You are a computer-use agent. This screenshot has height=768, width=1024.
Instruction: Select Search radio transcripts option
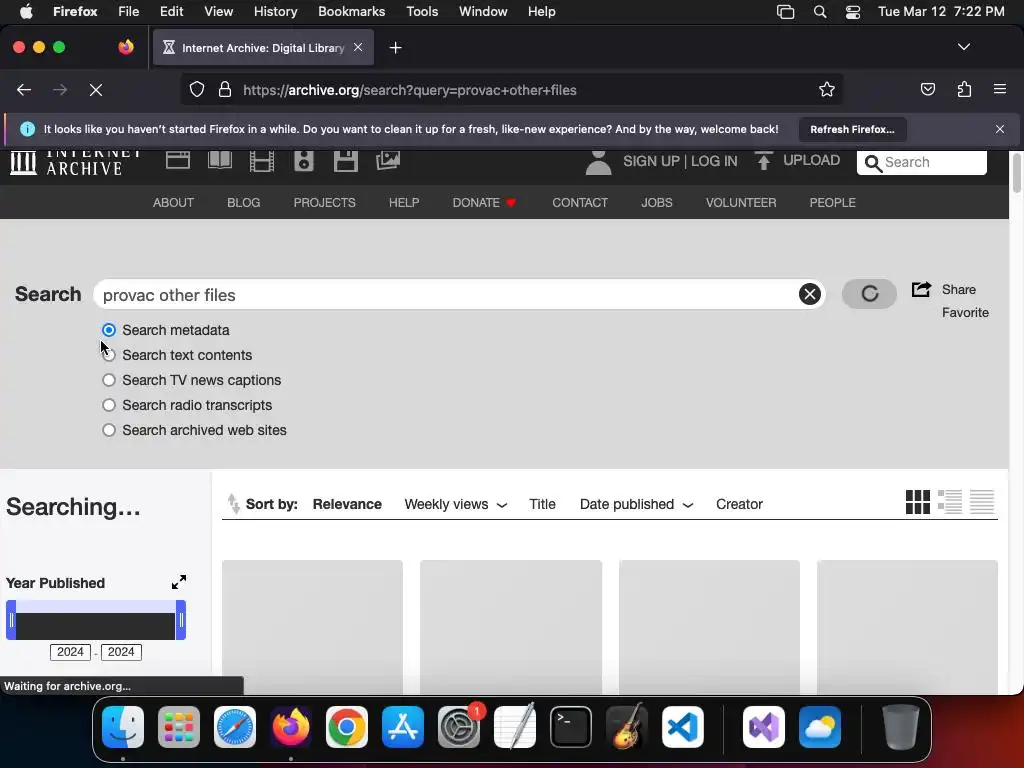(x=109, y=405)
